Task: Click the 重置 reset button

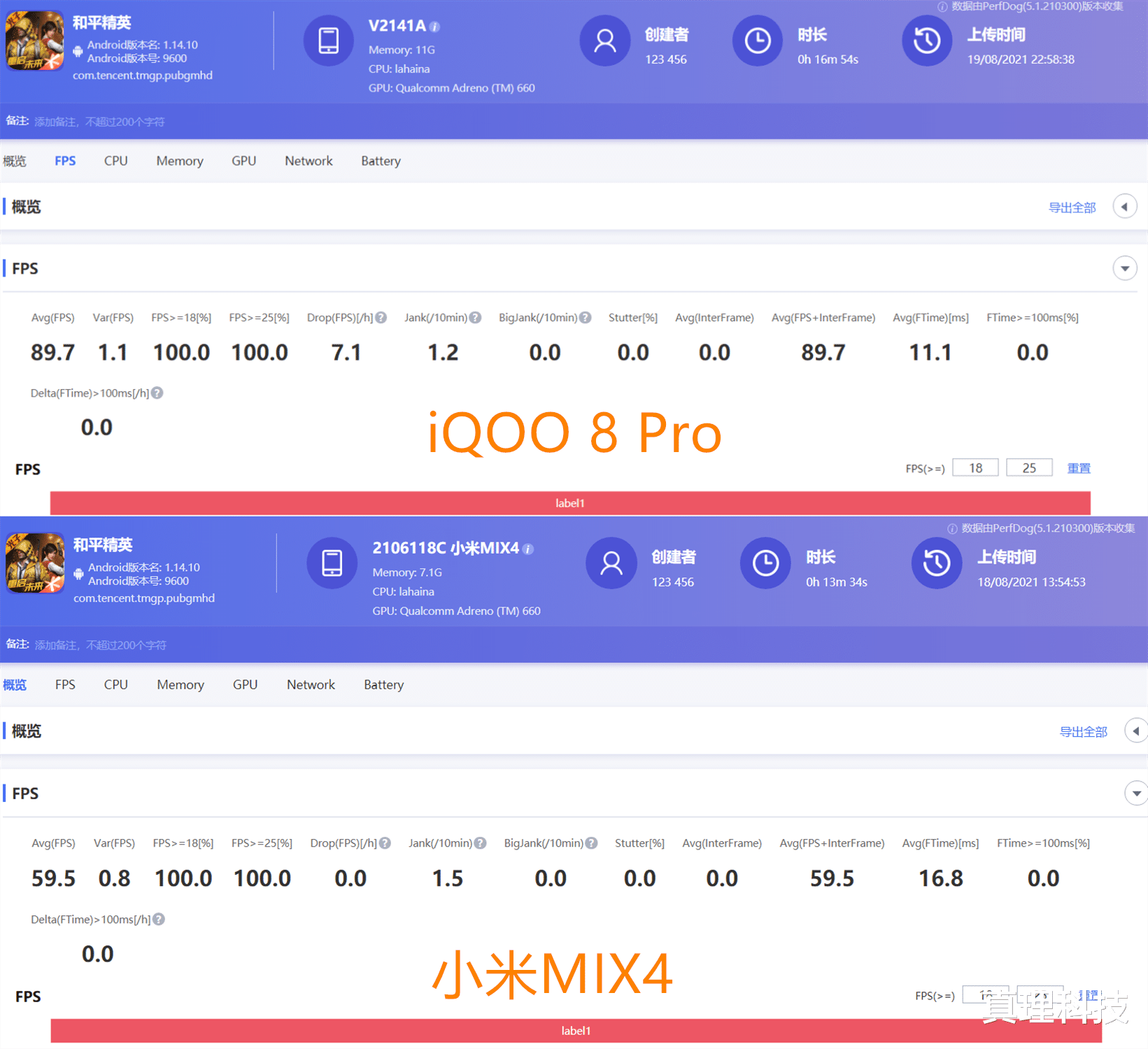Action: point(1079,467)
